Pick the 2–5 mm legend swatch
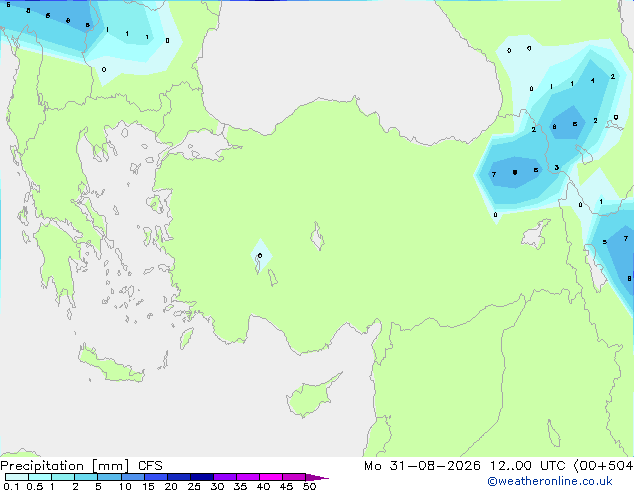The height and width of the screenshot is (490, 634). click(x=86, y=477)
